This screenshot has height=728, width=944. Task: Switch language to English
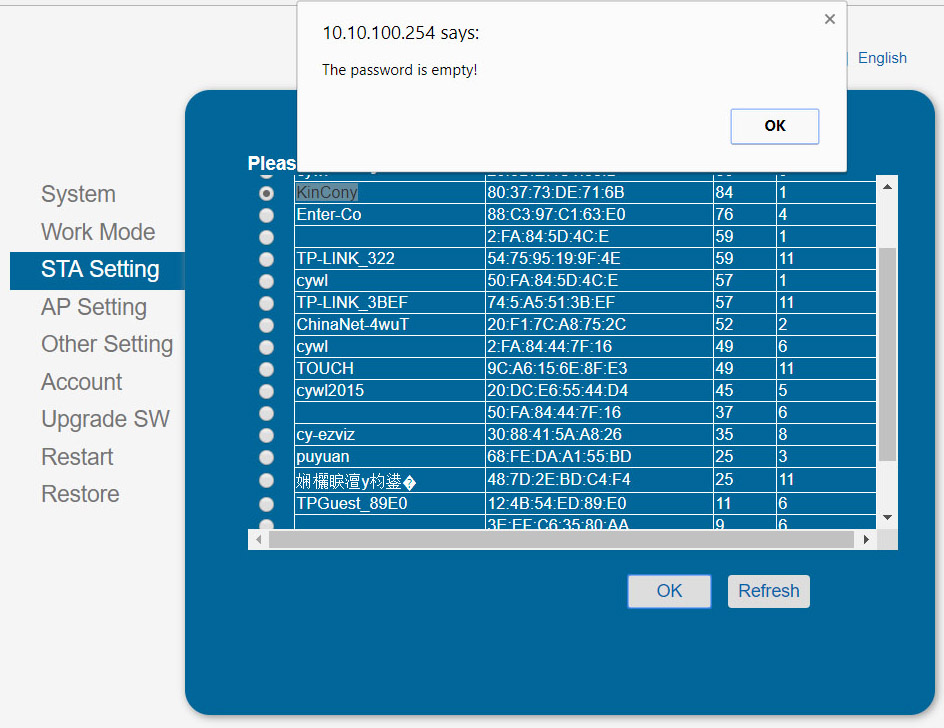pyautogui.click(x=882, y=58)
